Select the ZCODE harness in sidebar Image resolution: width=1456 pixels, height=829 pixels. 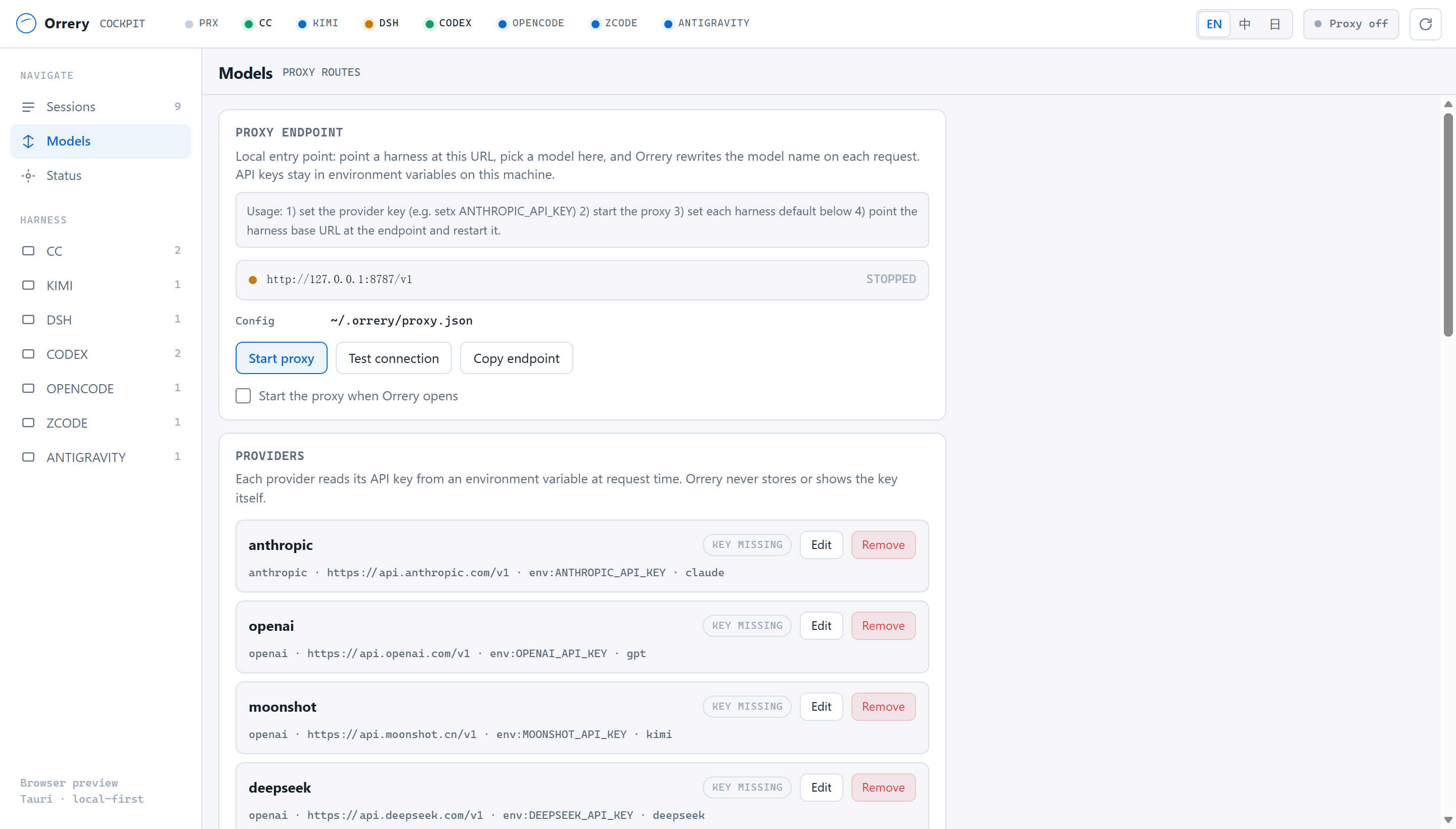tap(101, 423)
